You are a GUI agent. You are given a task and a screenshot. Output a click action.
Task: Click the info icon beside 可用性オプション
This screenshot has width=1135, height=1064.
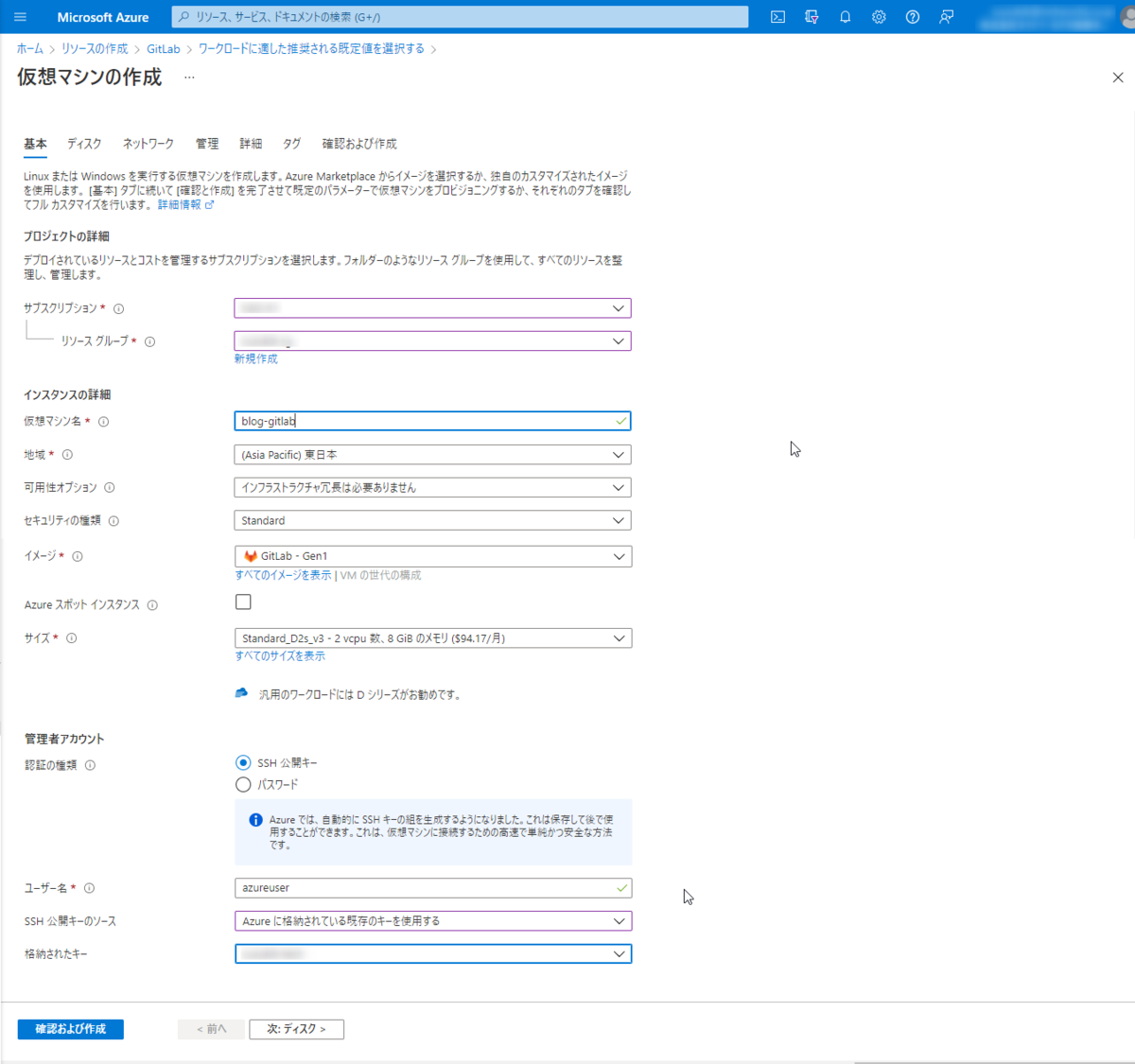tap(110, 487)
